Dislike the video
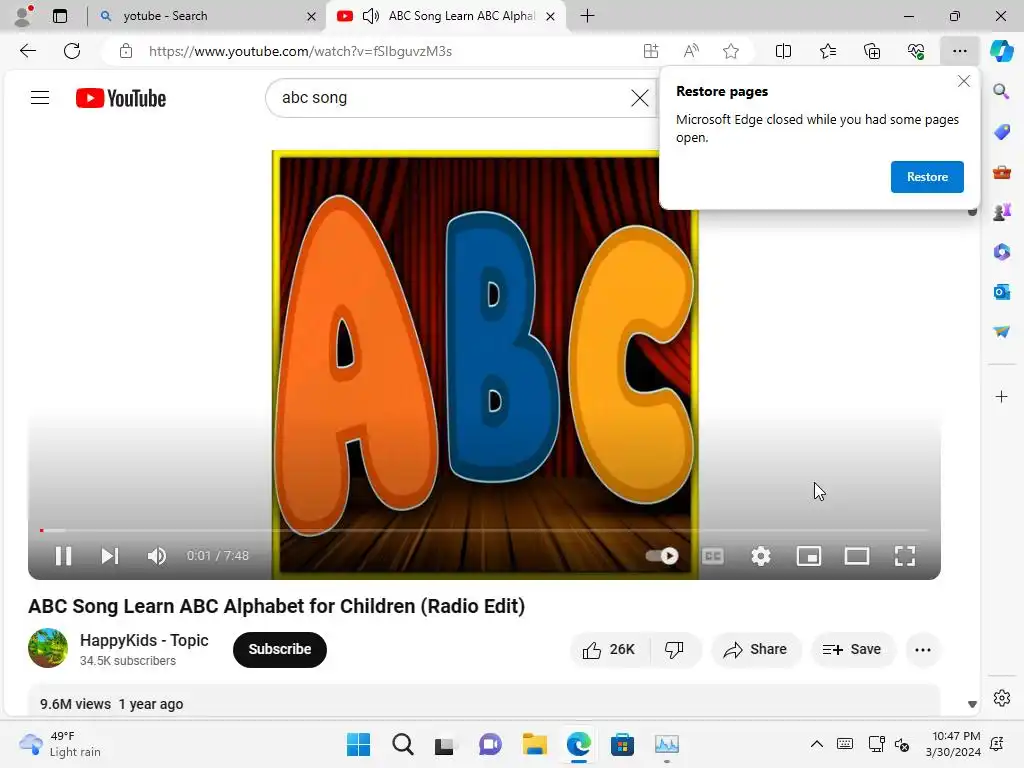 pos(675,649)
